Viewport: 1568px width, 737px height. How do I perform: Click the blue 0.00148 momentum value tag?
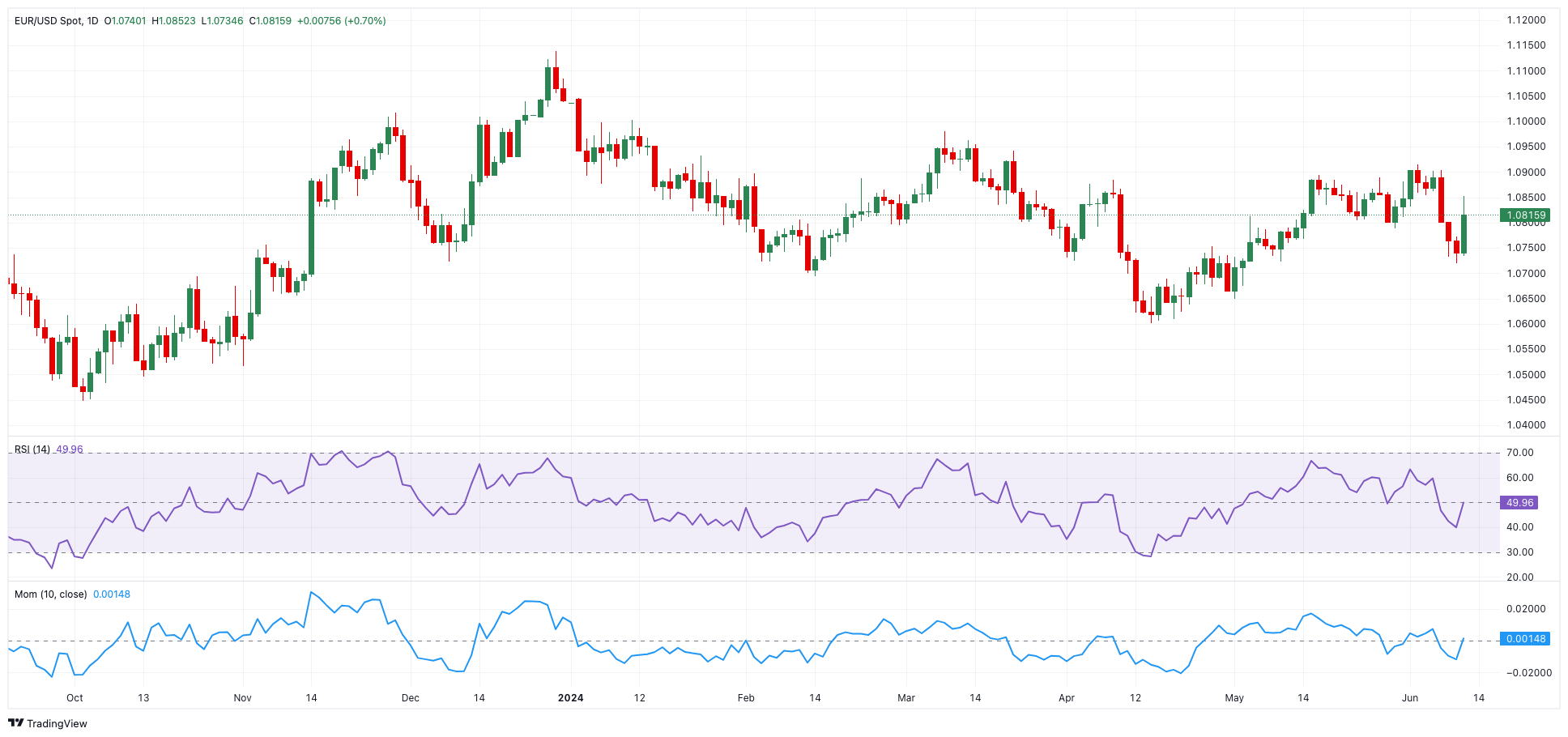pos(1525,639)
